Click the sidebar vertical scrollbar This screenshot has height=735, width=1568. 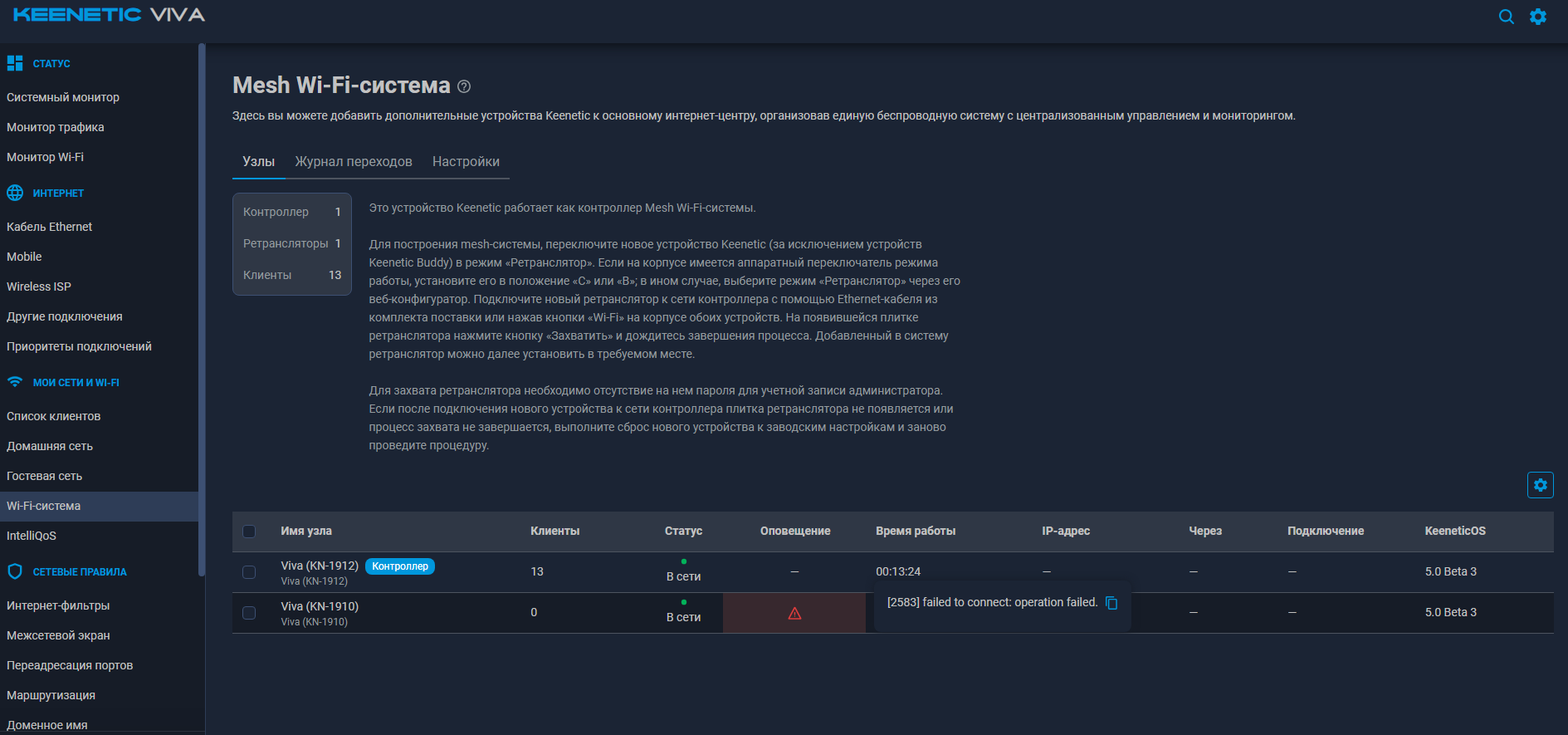point(202,307)
